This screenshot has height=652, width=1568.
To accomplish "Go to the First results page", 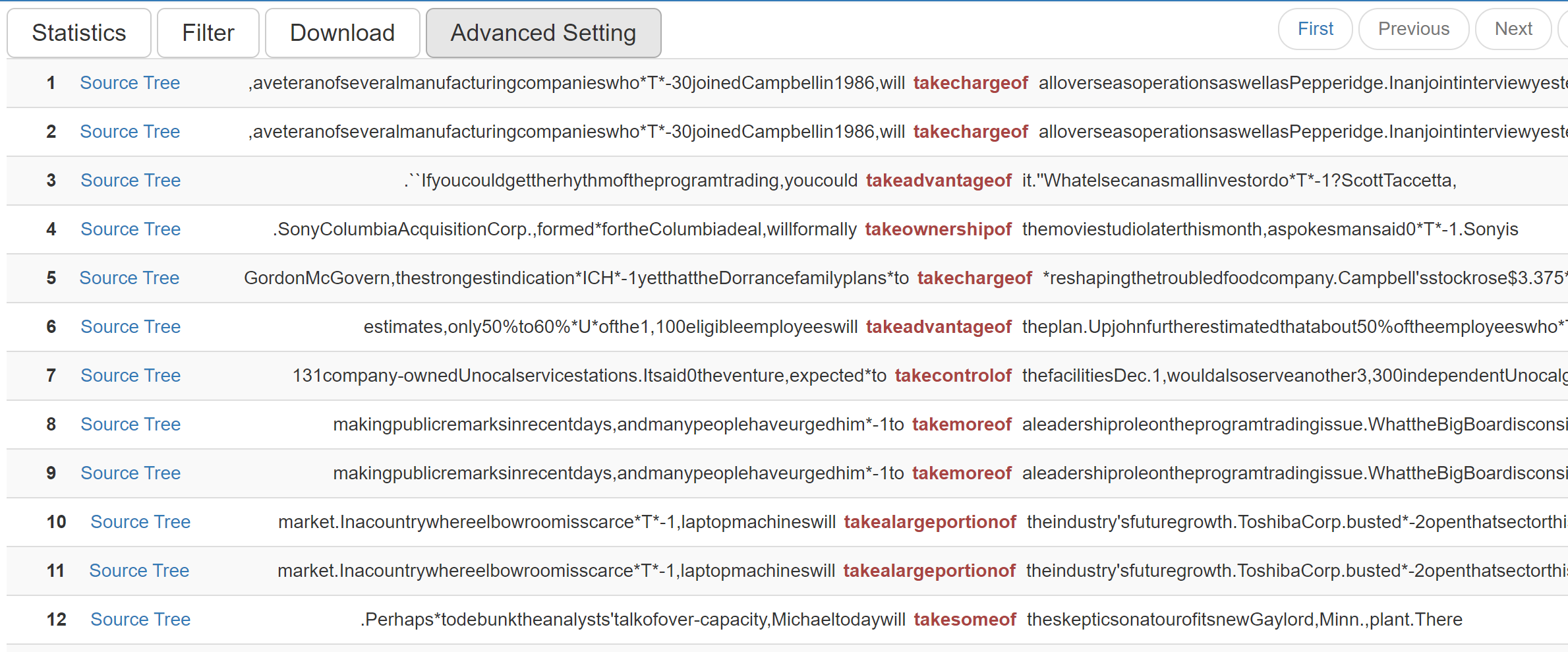I will click(x=1315, y=29).
